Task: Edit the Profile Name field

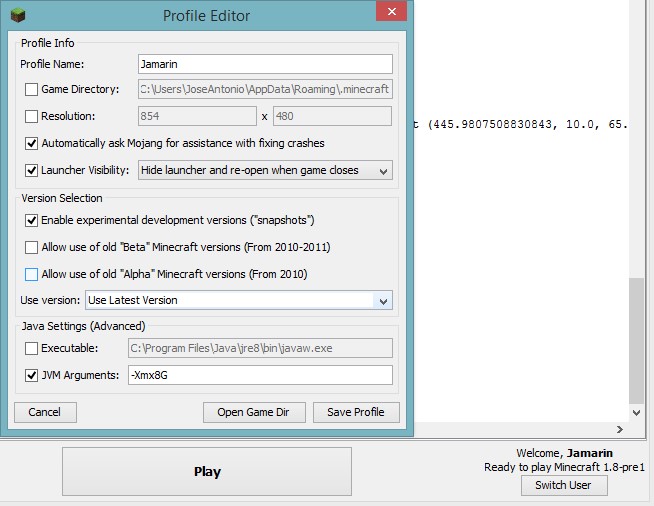Action: click(x=265, y=64)
